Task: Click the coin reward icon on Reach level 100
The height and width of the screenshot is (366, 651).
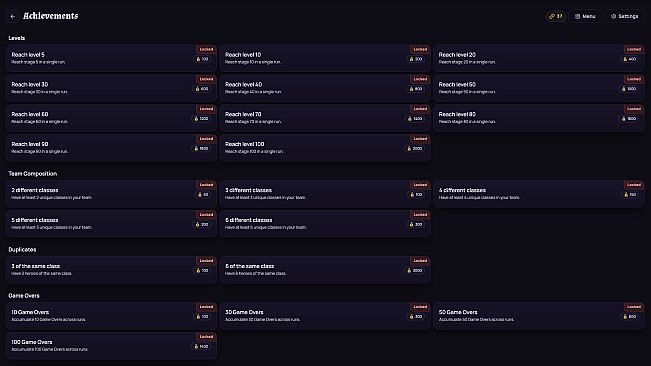Action: coord(409,149)
